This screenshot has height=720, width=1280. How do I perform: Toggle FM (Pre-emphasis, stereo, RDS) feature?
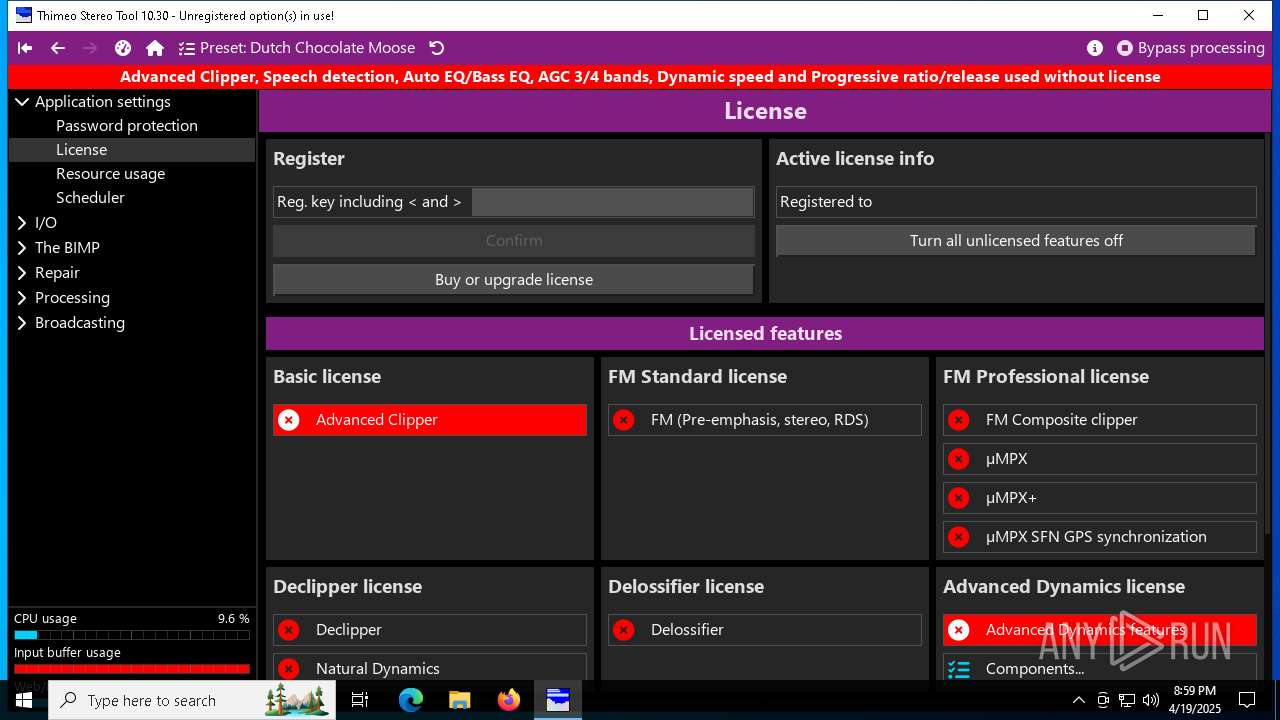[765, 420]
